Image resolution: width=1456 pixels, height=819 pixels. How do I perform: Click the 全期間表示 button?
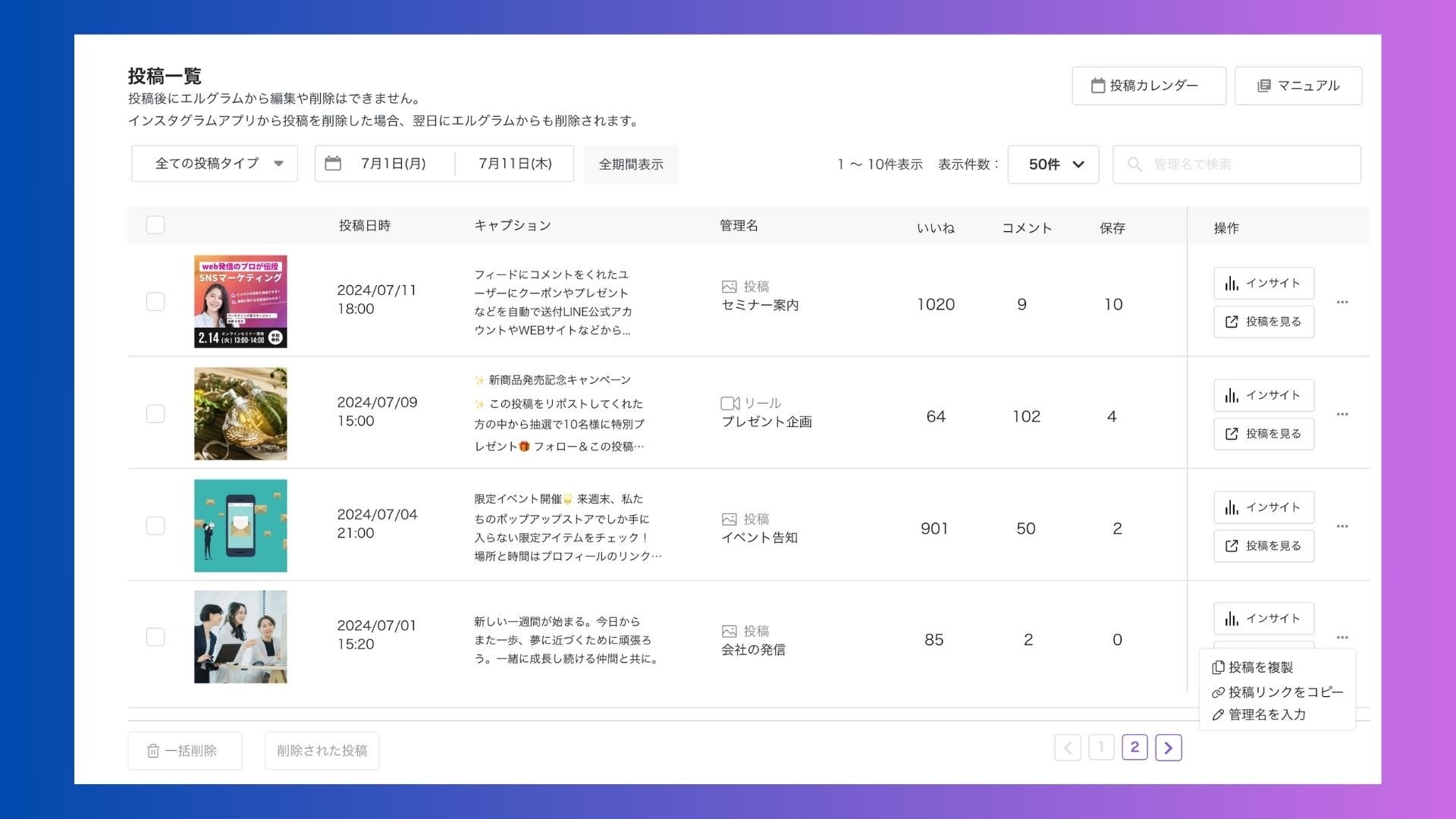click(x=630, y=165)
